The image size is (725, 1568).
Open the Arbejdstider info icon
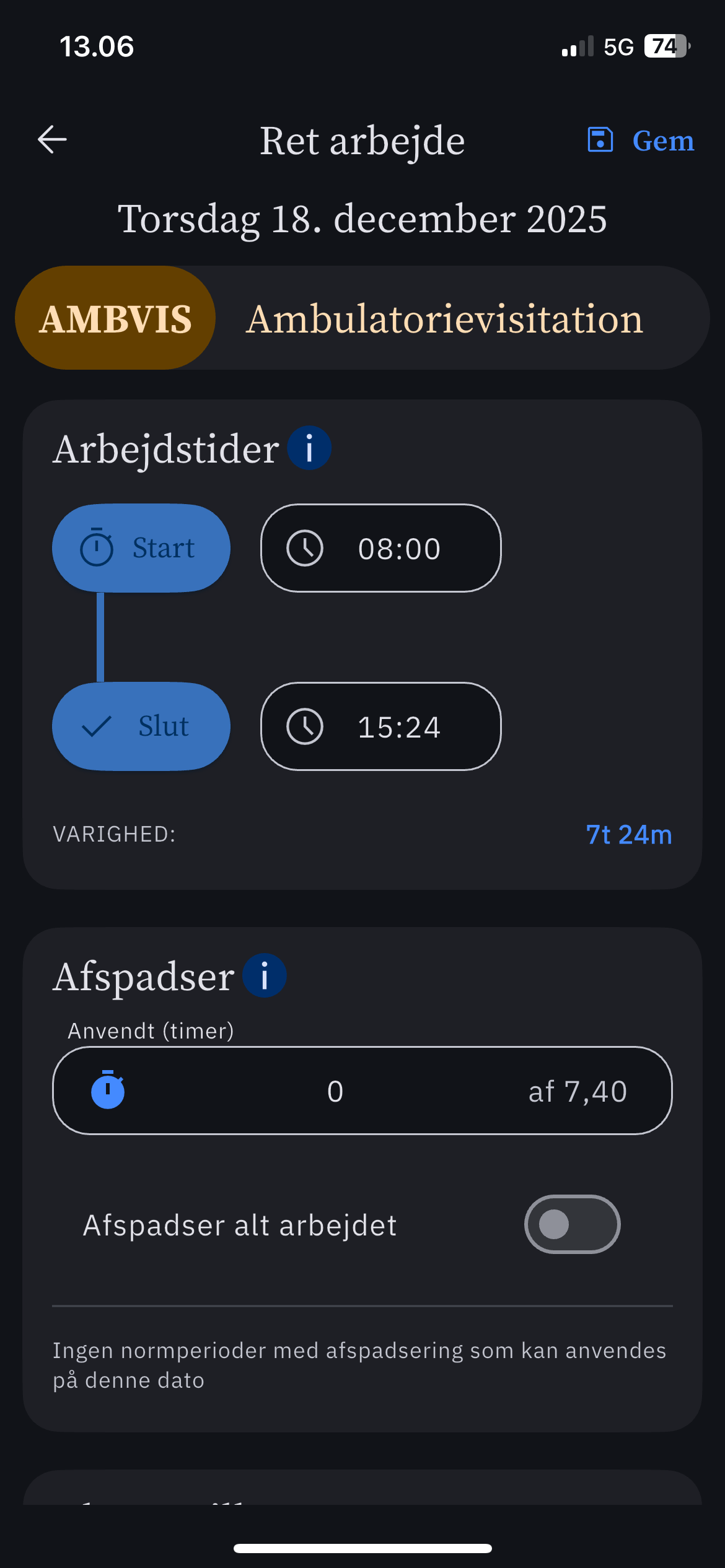point(309,448)
